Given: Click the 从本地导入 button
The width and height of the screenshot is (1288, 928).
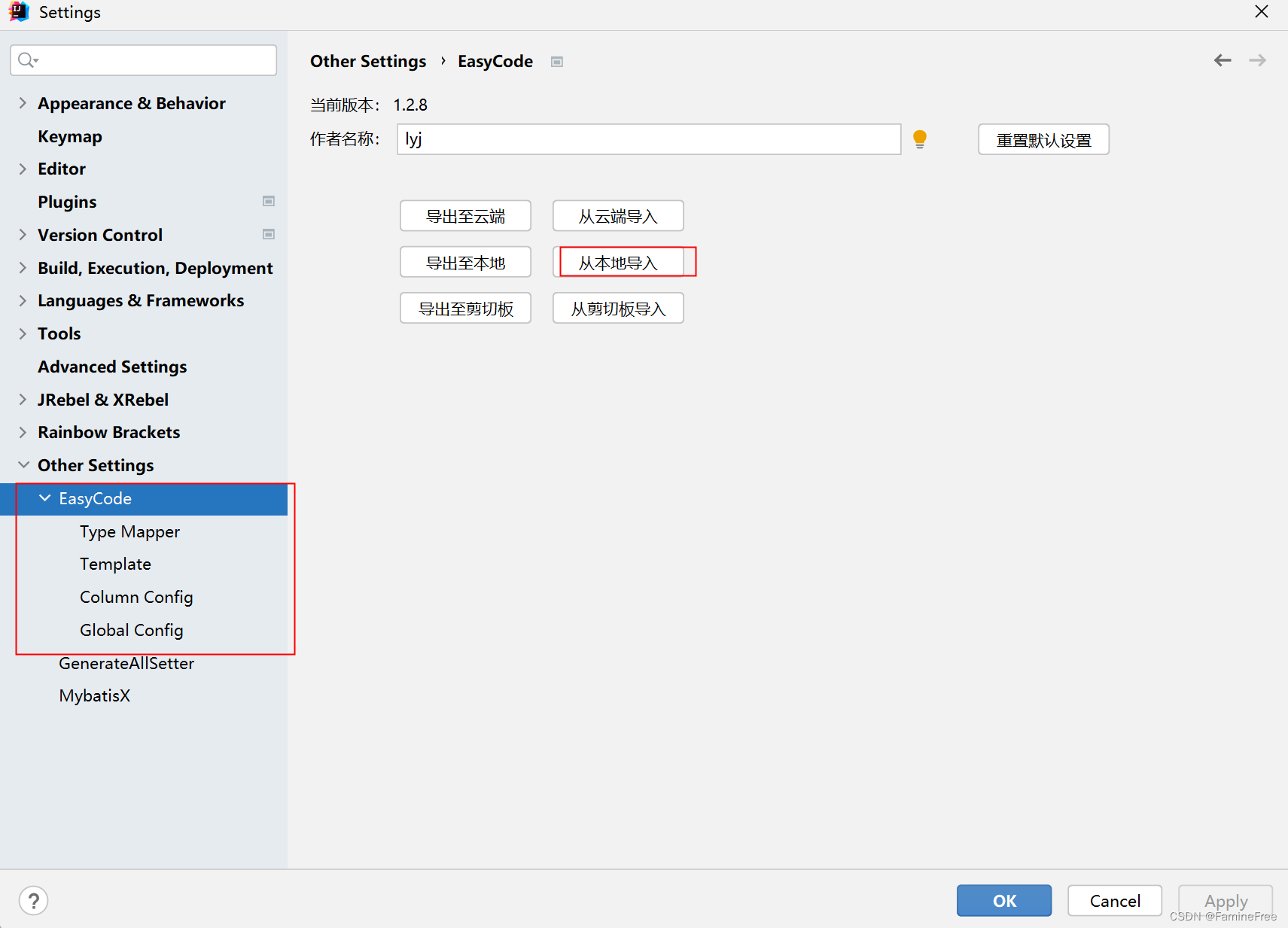Looking at the screenshot, I should click(617, 262).
